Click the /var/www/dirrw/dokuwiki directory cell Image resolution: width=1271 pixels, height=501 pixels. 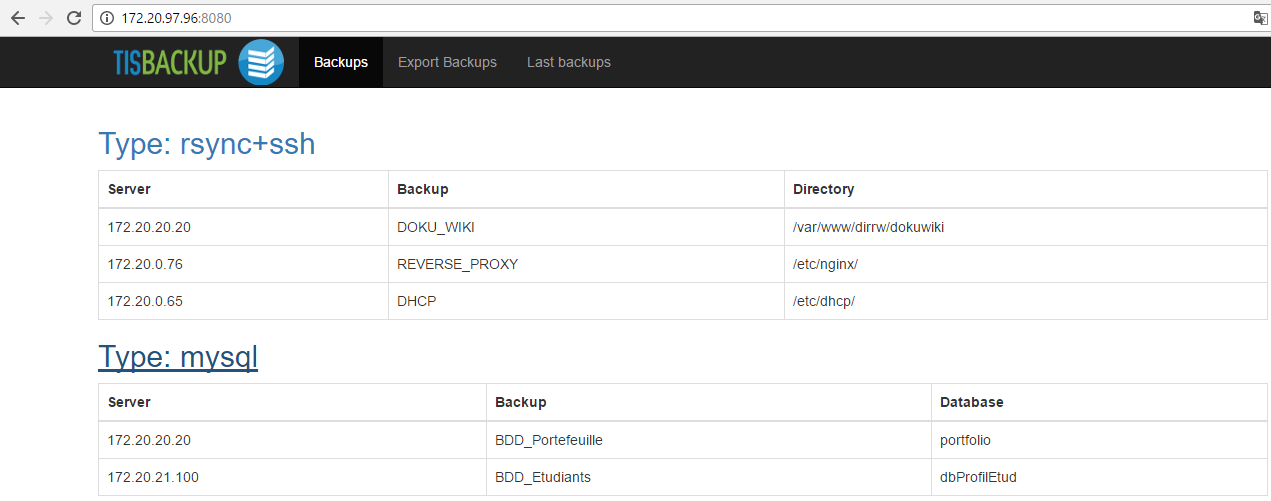pyautogui.click(x=868, y=227)
